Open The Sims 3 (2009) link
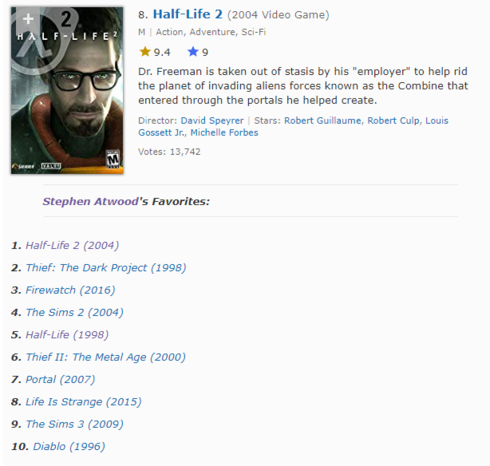The image size is (490, 466). [75, 424]
